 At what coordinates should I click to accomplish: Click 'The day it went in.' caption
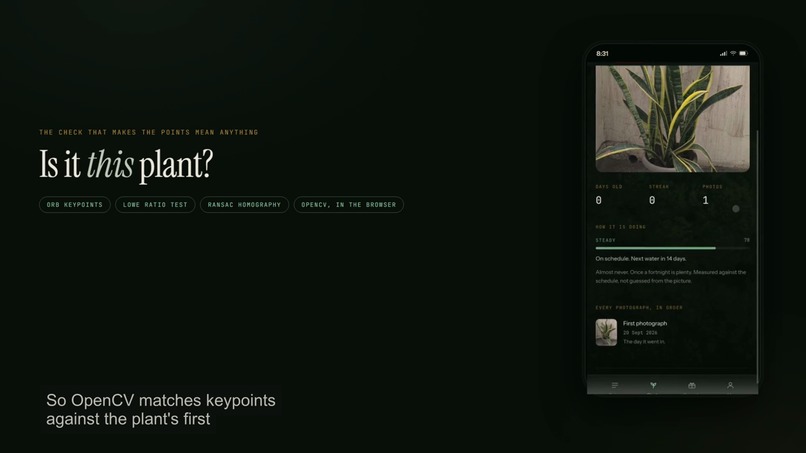(644, 341)
